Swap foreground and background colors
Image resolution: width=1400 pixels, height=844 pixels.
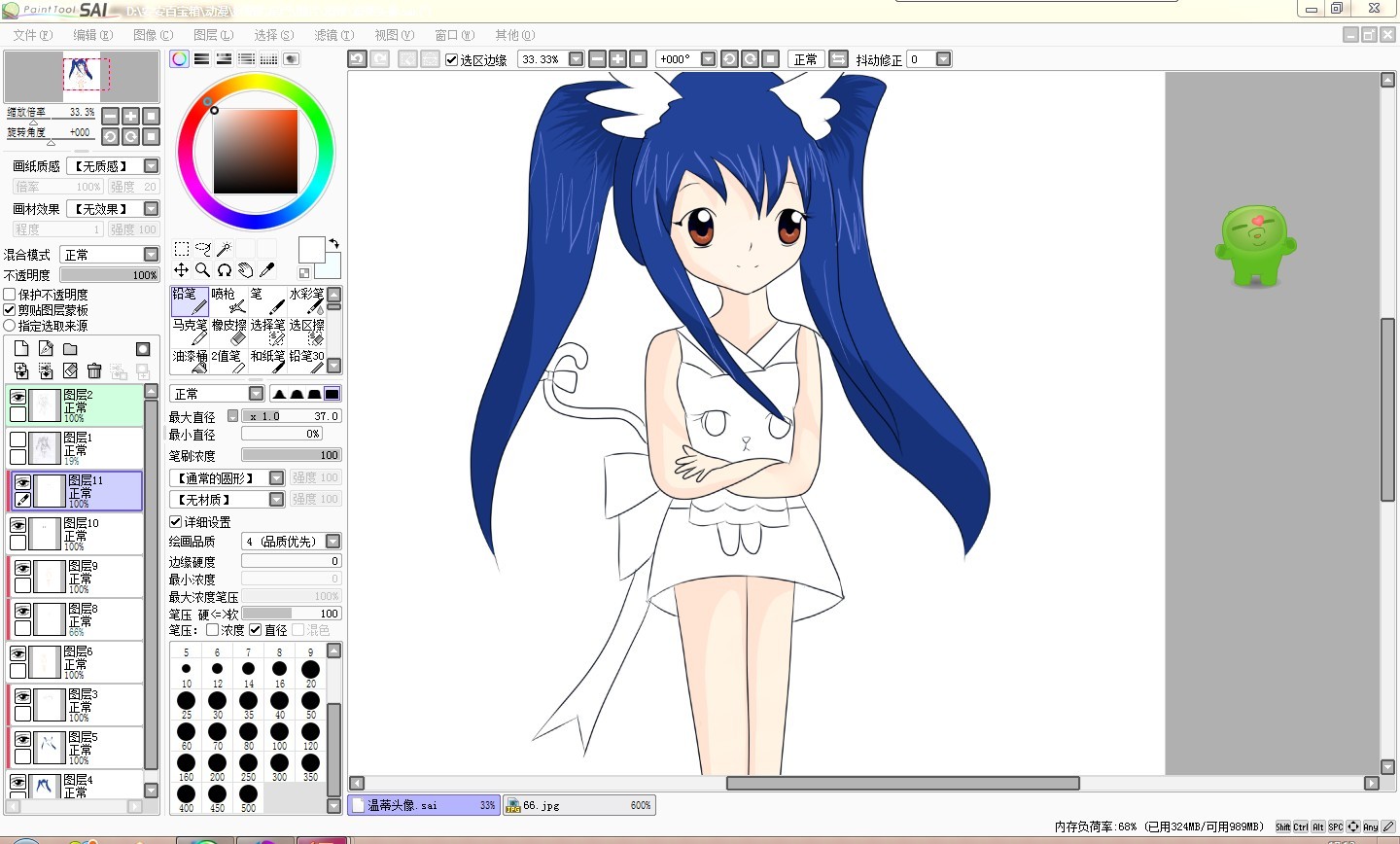coord(334,243)
